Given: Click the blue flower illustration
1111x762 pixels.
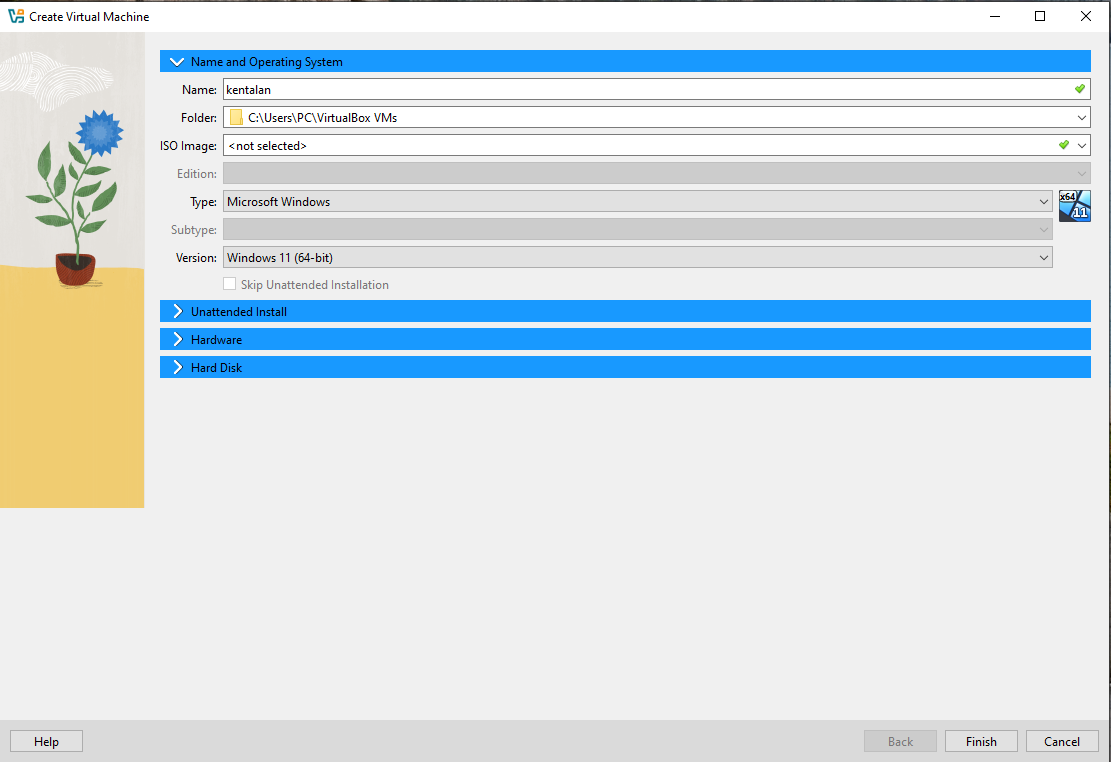Looking at the screenshot, I should (98, 131).
